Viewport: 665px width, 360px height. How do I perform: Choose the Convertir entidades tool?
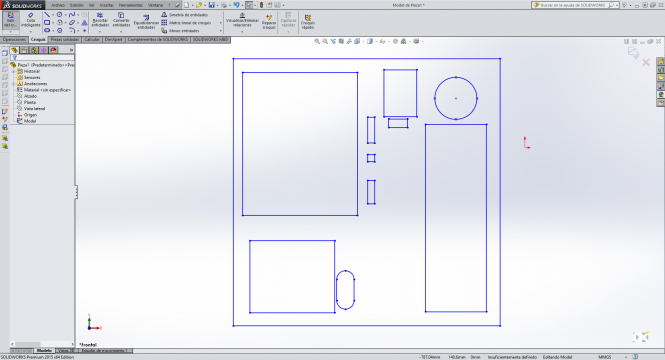tap(121, 20)
